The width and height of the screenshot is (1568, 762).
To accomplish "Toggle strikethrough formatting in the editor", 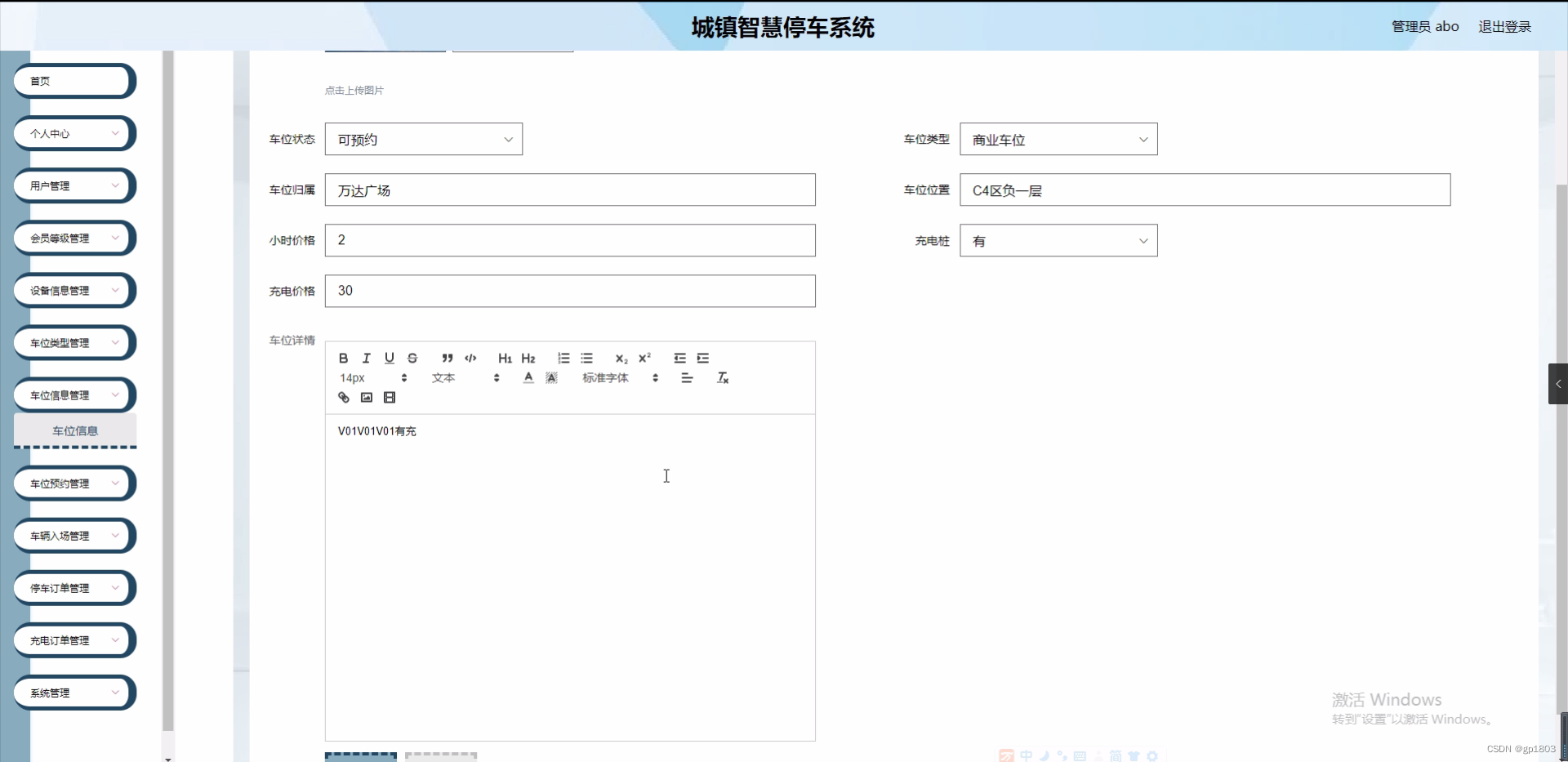I will (412, 358).
